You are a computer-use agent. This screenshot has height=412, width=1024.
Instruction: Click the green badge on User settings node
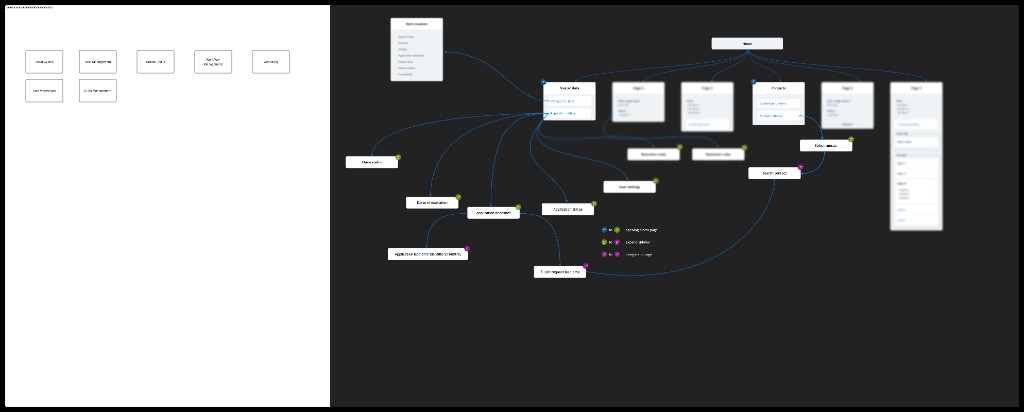pyautogui.click(x=656, y=181)
